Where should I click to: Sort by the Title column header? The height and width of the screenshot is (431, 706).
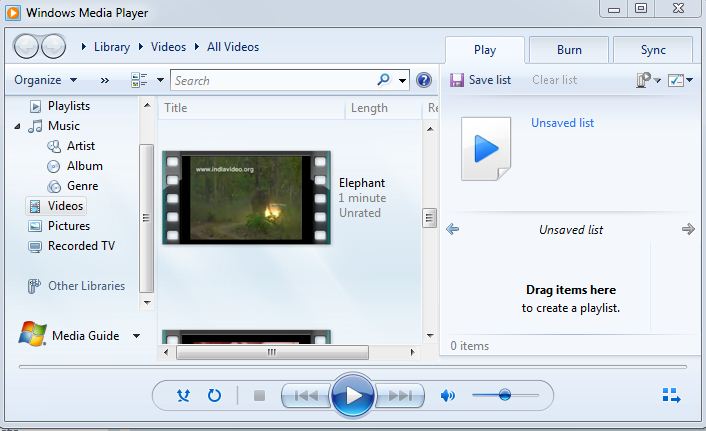click(x=251, y=108)
